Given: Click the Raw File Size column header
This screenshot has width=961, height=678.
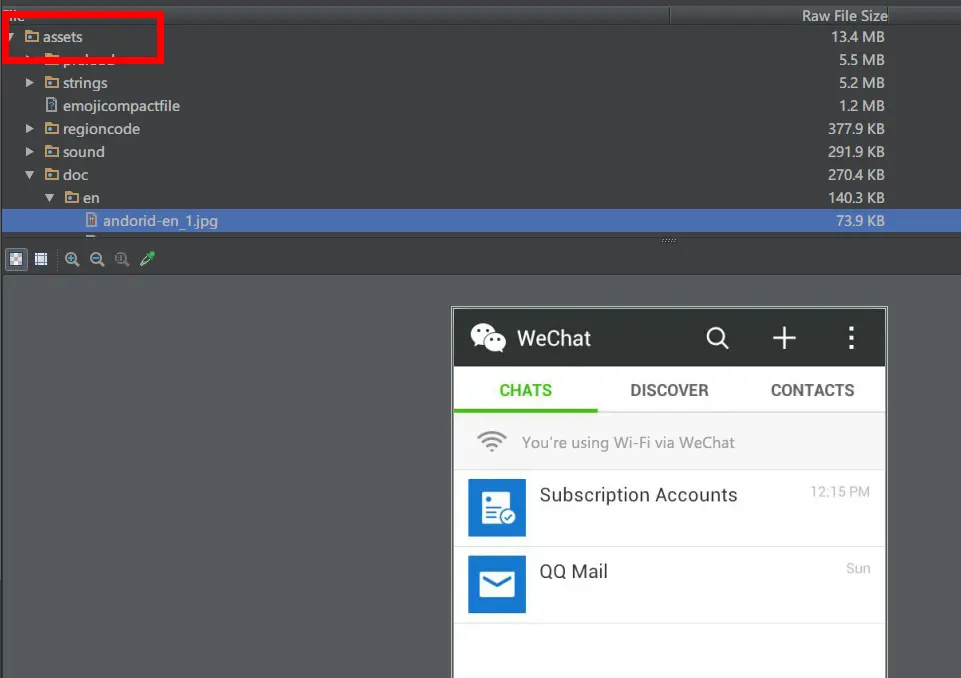Looking at the screenshot, I should pos(844,15).
